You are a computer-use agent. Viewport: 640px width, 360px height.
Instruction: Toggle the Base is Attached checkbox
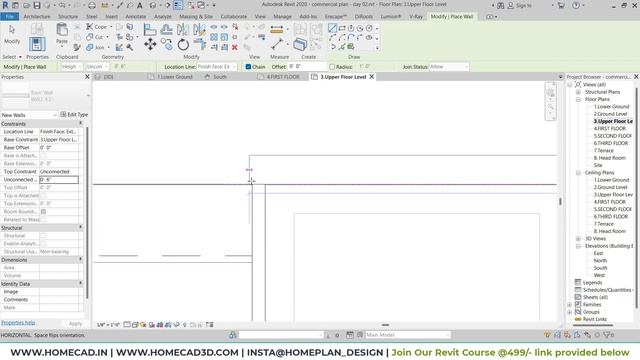[43, 156]
